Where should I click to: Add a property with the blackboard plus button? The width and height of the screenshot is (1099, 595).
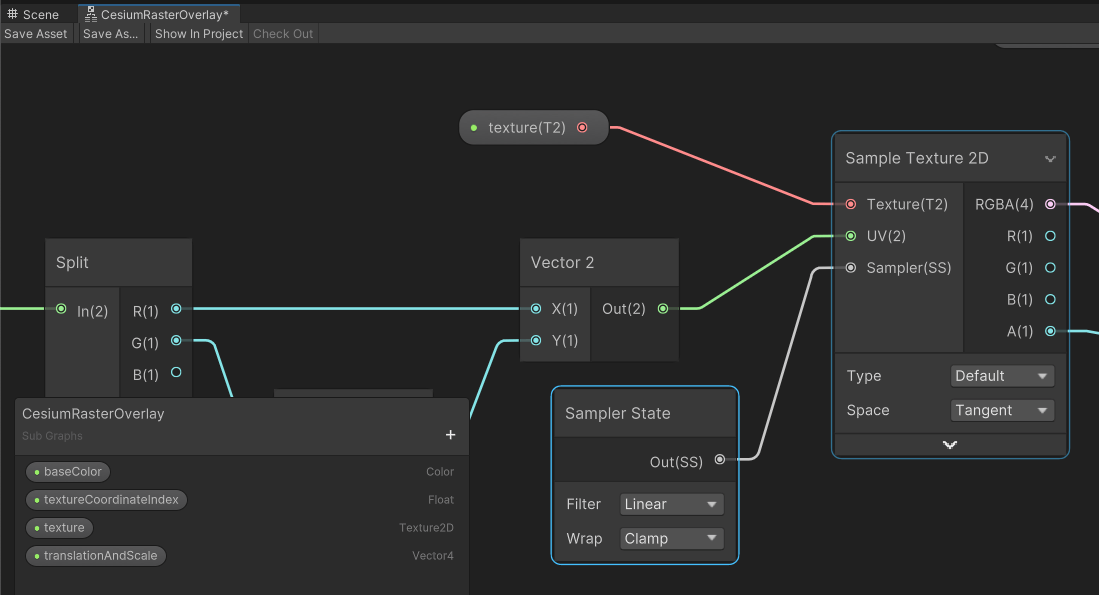point(451,435)
